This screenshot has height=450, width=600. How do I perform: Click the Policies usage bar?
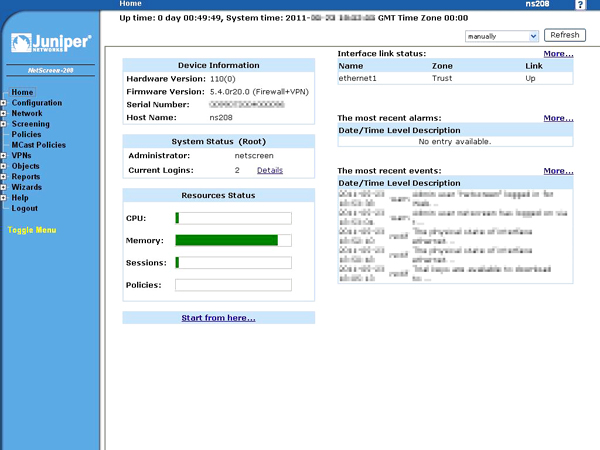point(233,285)
